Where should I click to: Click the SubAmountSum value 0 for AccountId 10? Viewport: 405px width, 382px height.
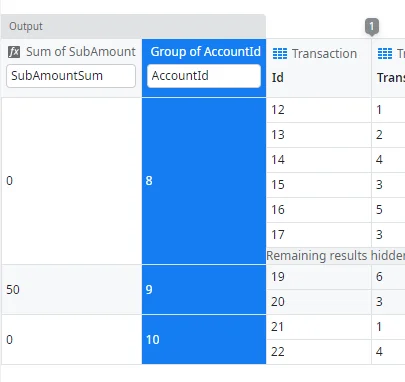72,340
